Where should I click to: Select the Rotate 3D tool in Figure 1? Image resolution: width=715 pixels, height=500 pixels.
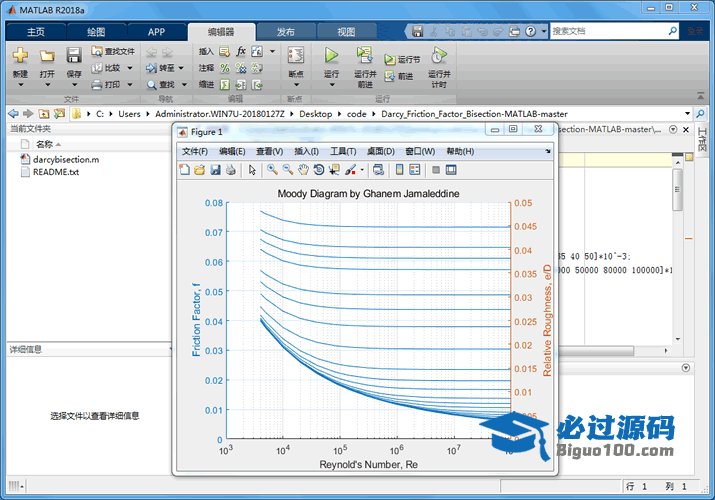(319, 170)
